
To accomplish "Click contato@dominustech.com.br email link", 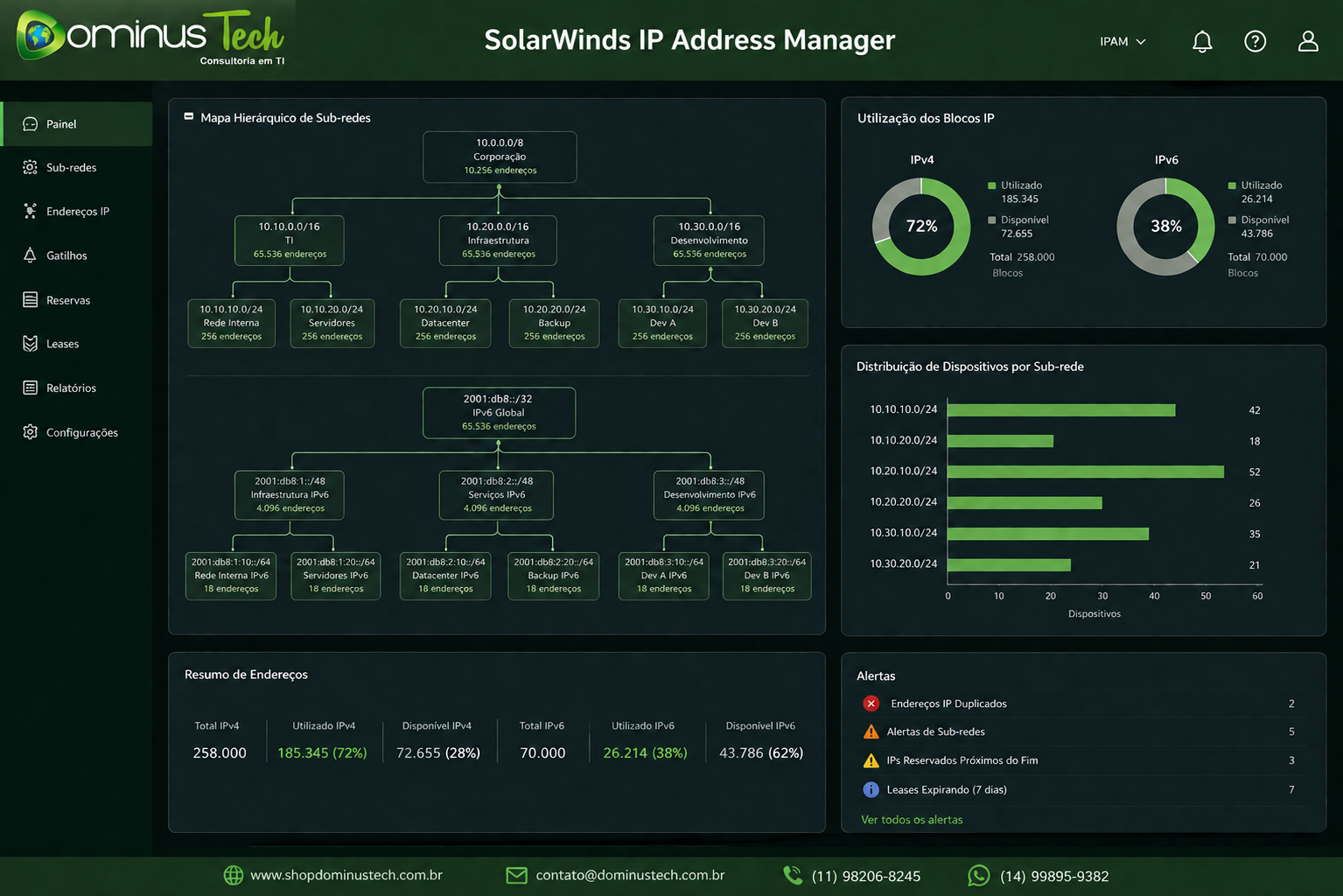I will coord(630,875).
